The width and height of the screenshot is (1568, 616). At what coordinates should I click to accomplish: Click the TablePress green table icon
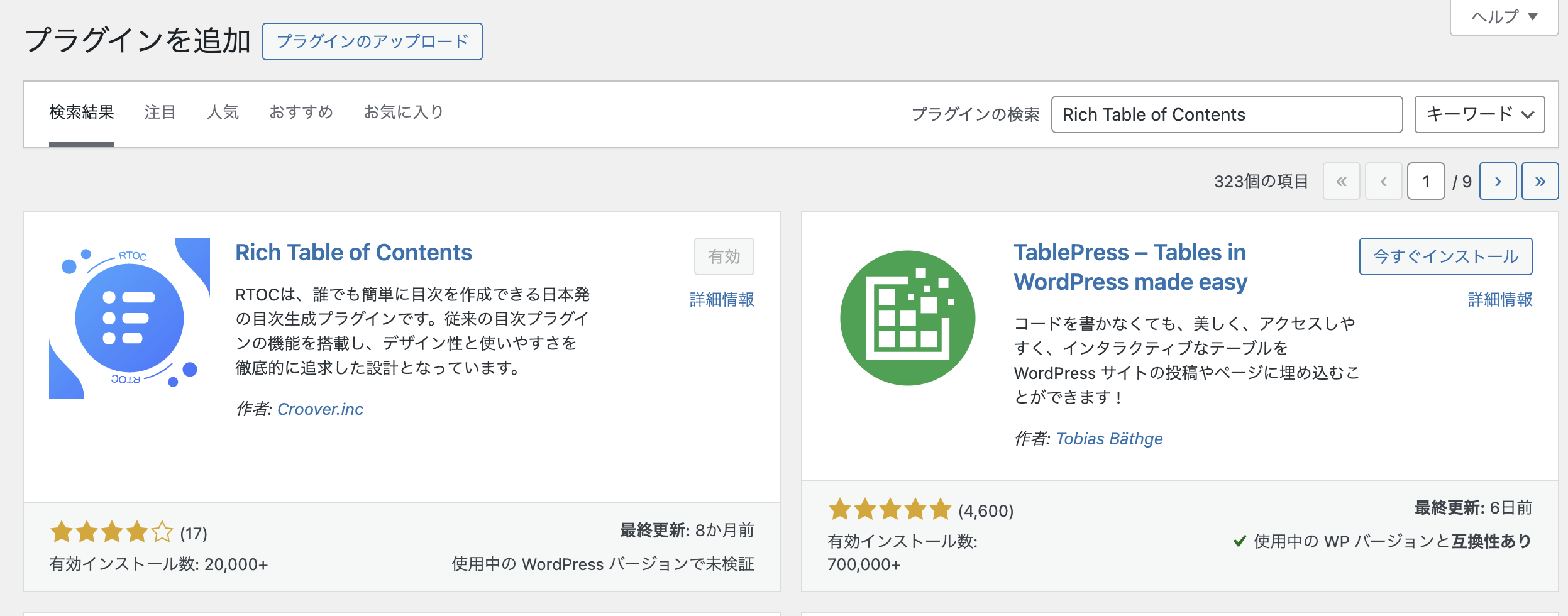pos(908,318)
